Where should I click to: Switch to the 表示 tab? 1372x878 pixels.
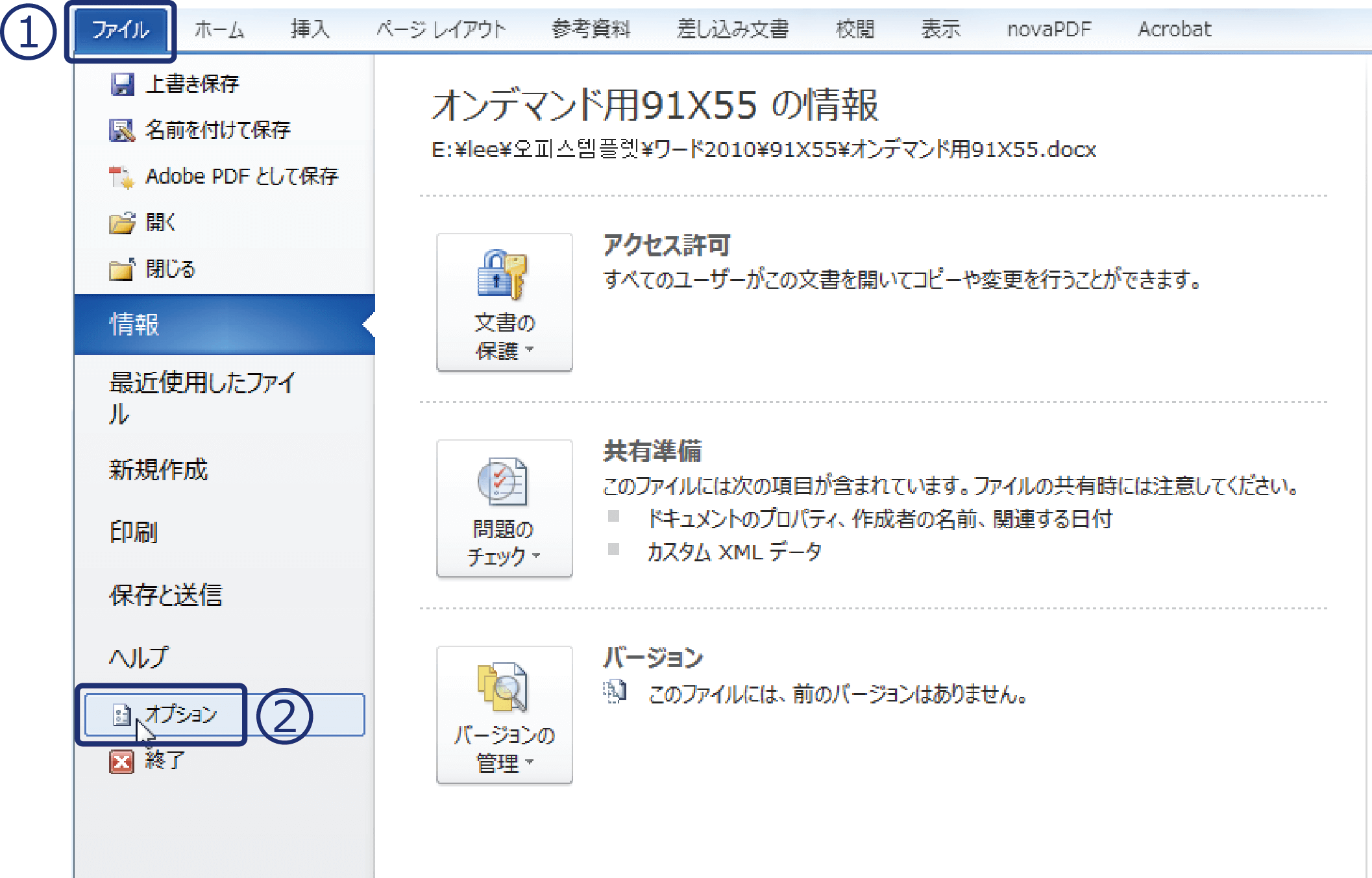(940, 29)
